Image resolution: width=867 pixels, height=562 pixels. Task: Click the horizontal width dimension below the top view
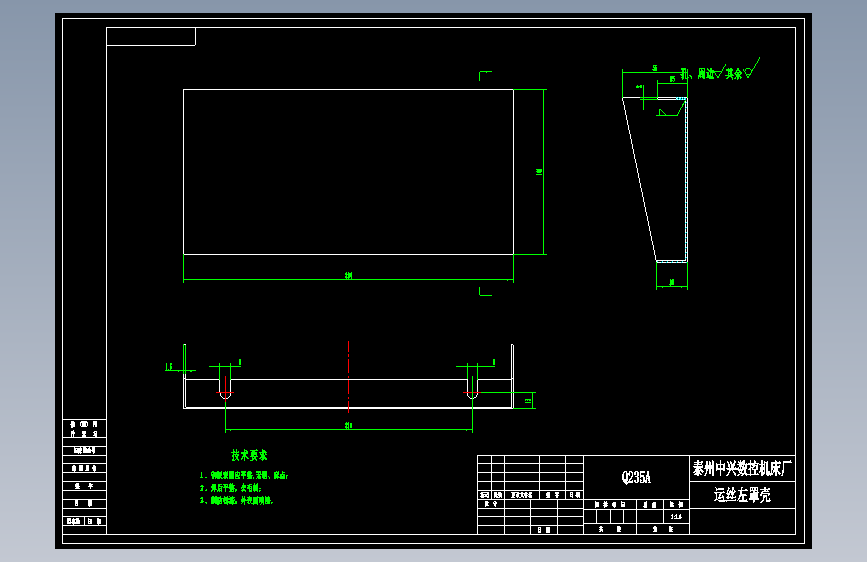click(x=348, y=275)
